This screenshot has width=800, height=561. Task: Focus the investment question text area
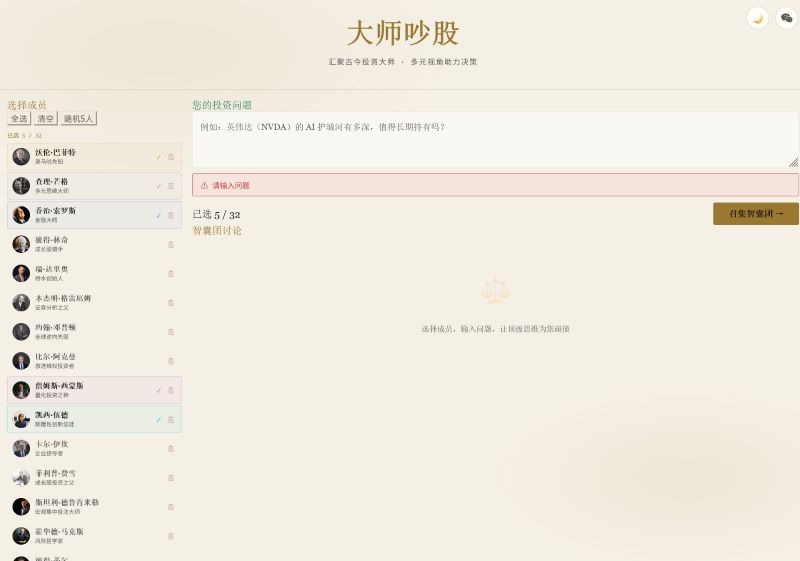click(495, 140)
